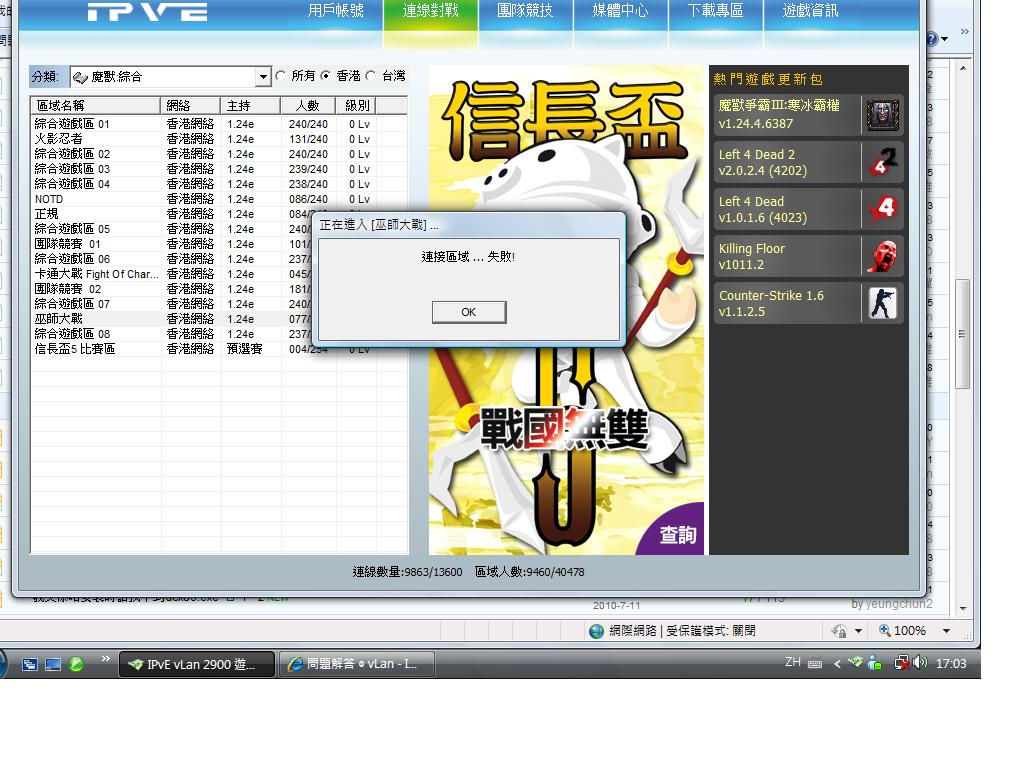1024x768 pixels.
Task: Click the browser scrollbar down arrow
Action: click(x=963, y=608)
